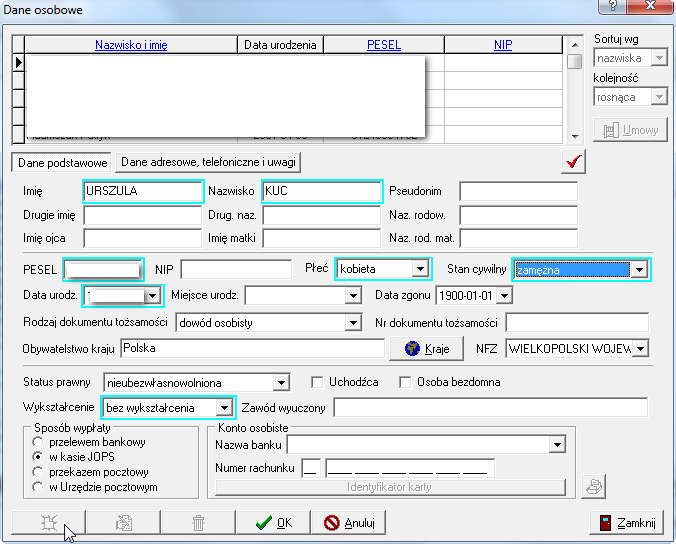This screenshot has width=676, height=544.
Task: Open the kolejność rosnąca dropdown
Action: (659, 97)
